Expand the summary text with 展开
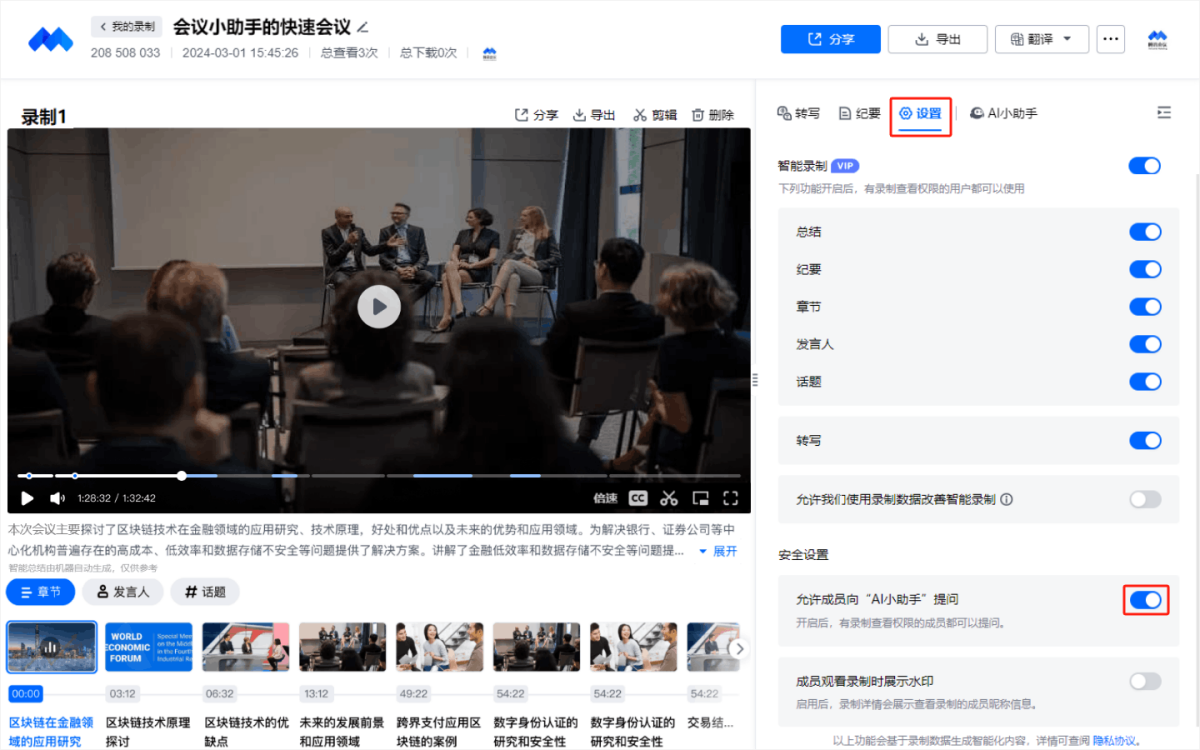The height and width of the screenshot is (750, 1200). (718, 552)
